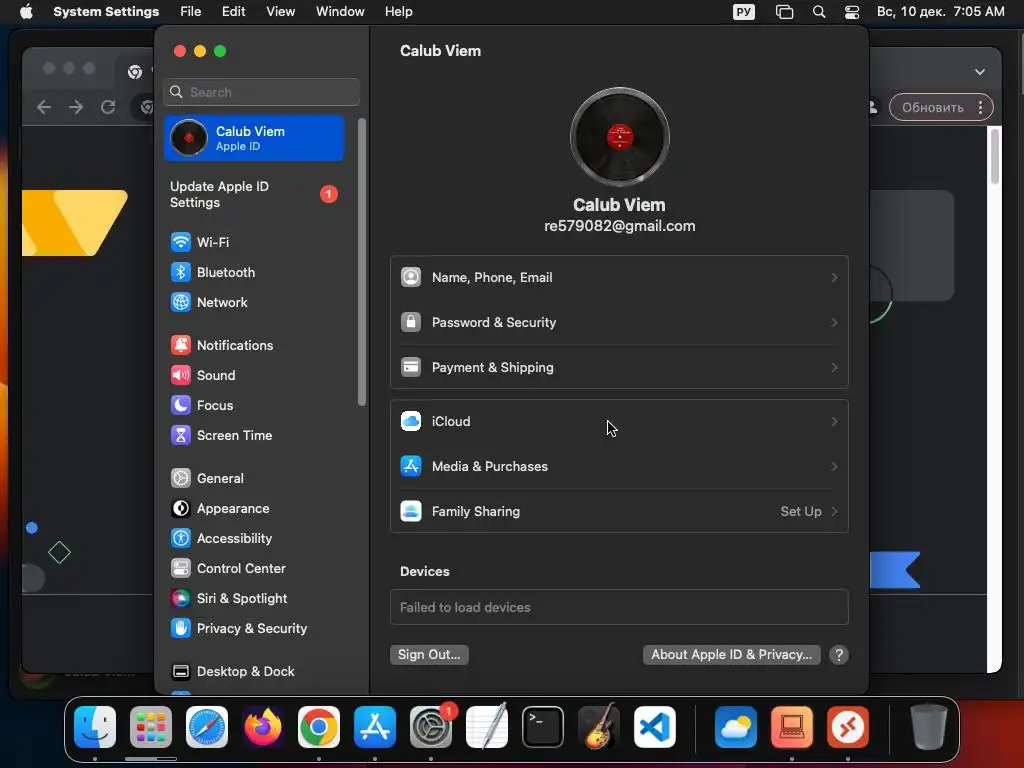This screenshot has width=1024, height=768.
Task: Open App Store from the Dock
Action: coord(375,727)
